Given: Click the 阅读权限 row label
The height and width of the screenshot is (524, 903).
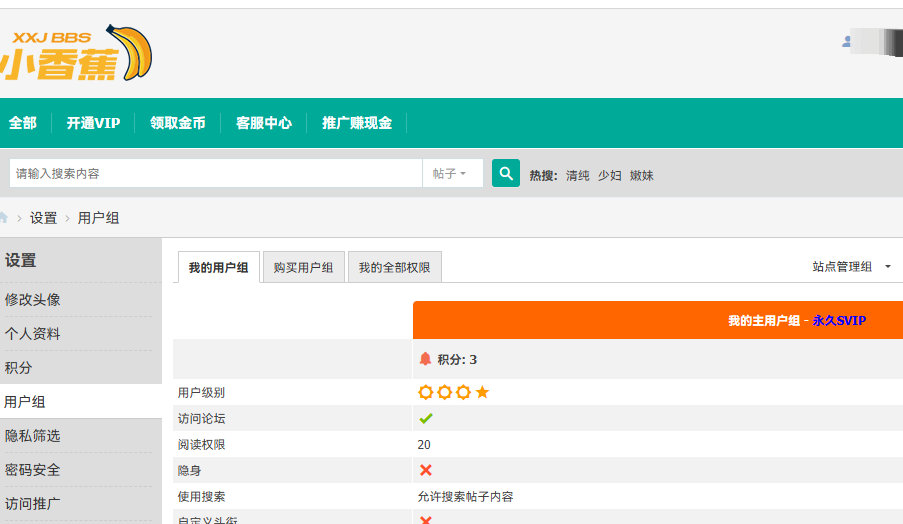Looking at the screenshot, I should pos(202,445).
